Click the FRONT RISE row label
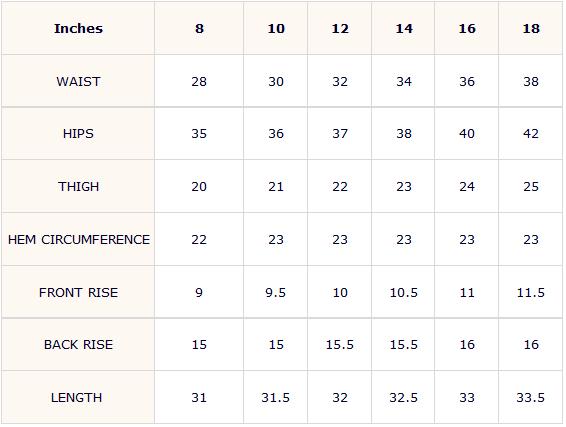The width and height of the screenshot is (566, 427). pos(78,292)
